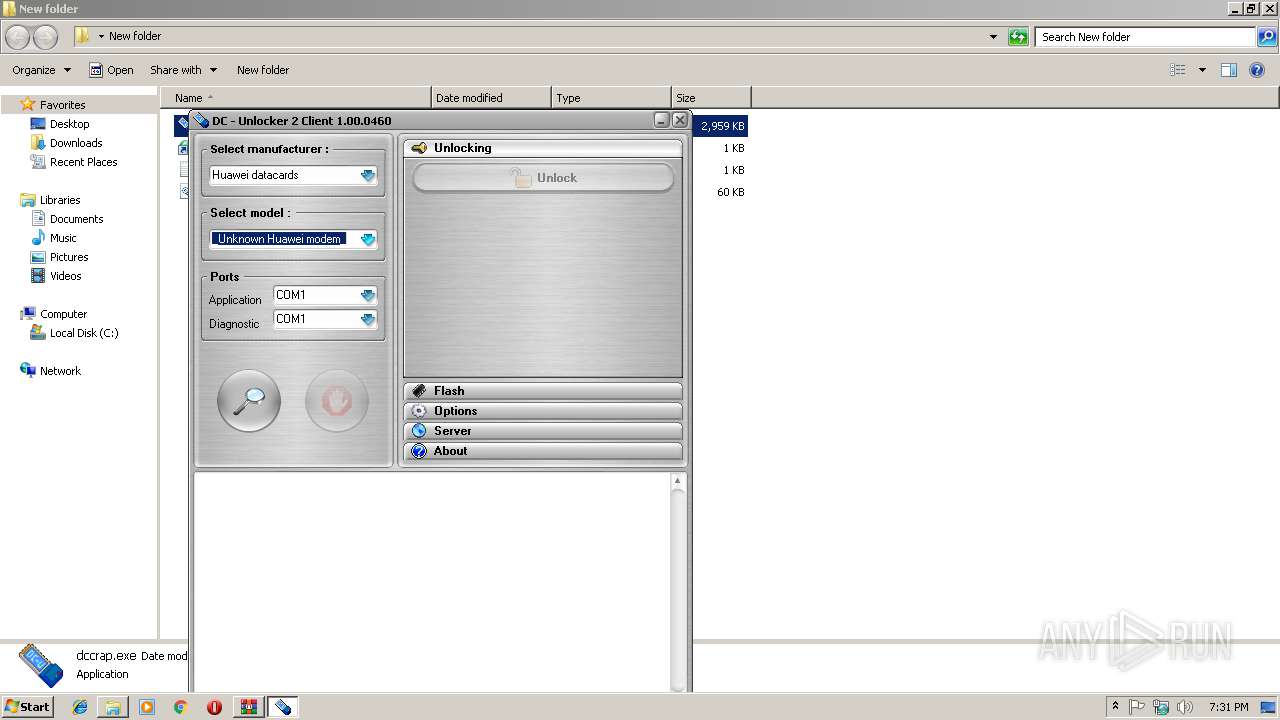Click the Explorer help icon
The image size is (1280, 720).
(1258, 70)
